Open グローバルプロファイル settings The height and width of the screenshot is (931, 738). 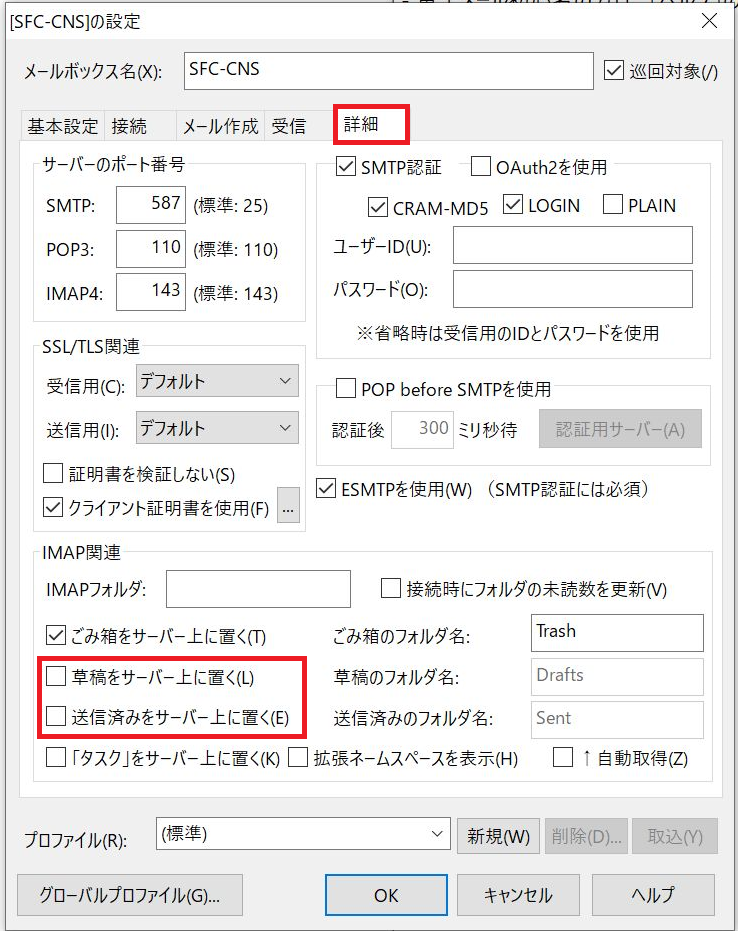click(x=130, y=895)
